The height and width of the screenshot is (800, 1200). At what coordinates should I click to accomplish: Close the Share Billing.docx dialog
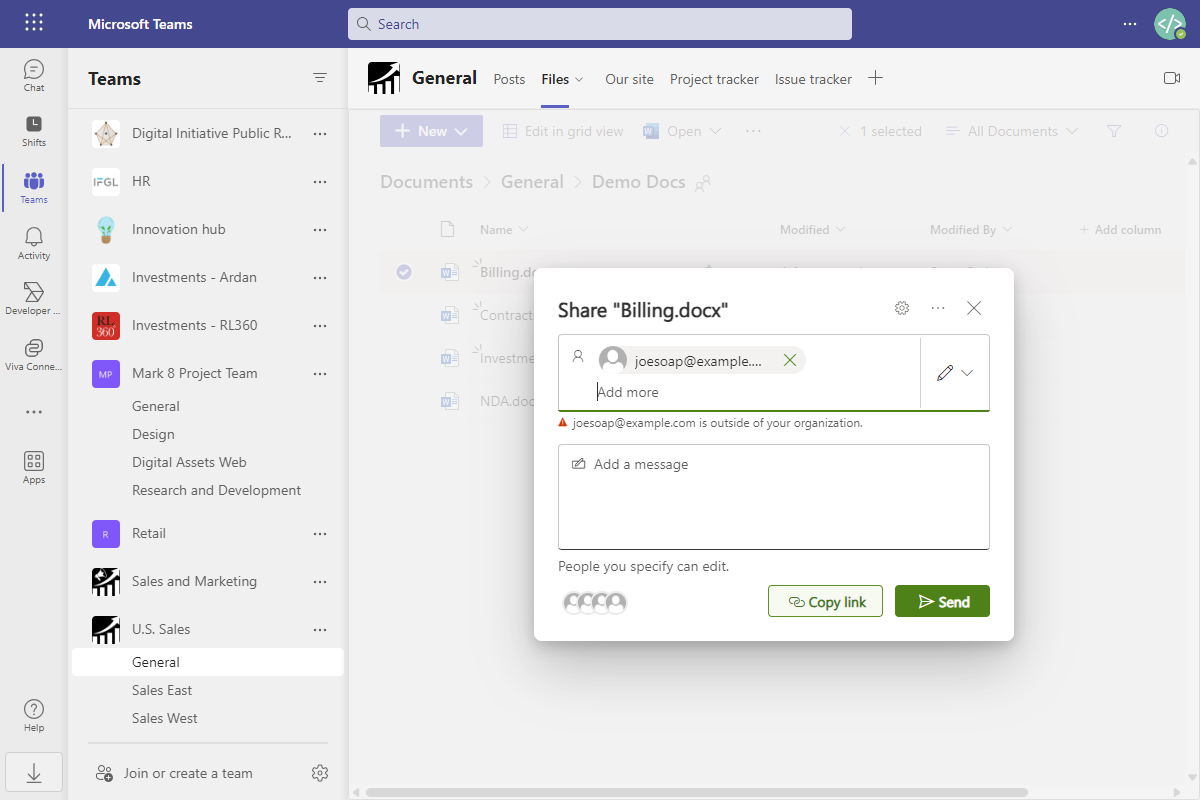[974, 308]
